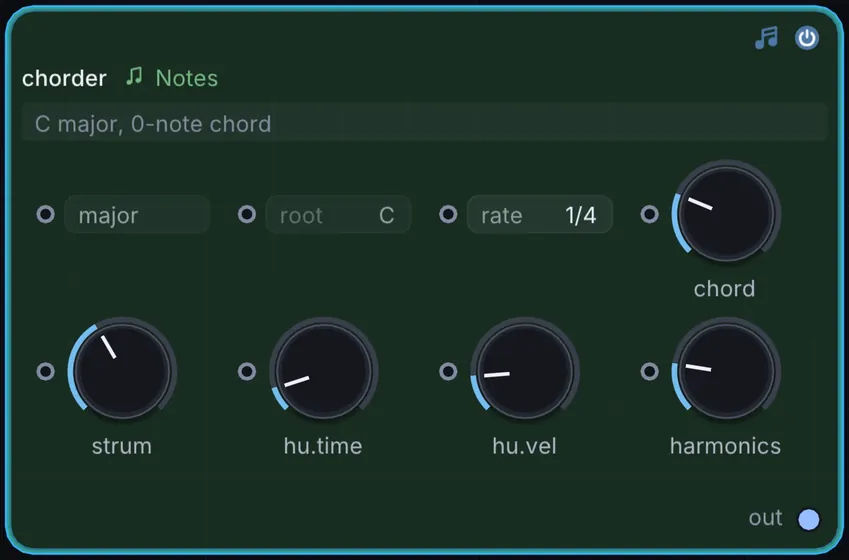Click the modulation port next to chord knob
The height and width of the screenshot is (560, 849).
pos(650,214)
